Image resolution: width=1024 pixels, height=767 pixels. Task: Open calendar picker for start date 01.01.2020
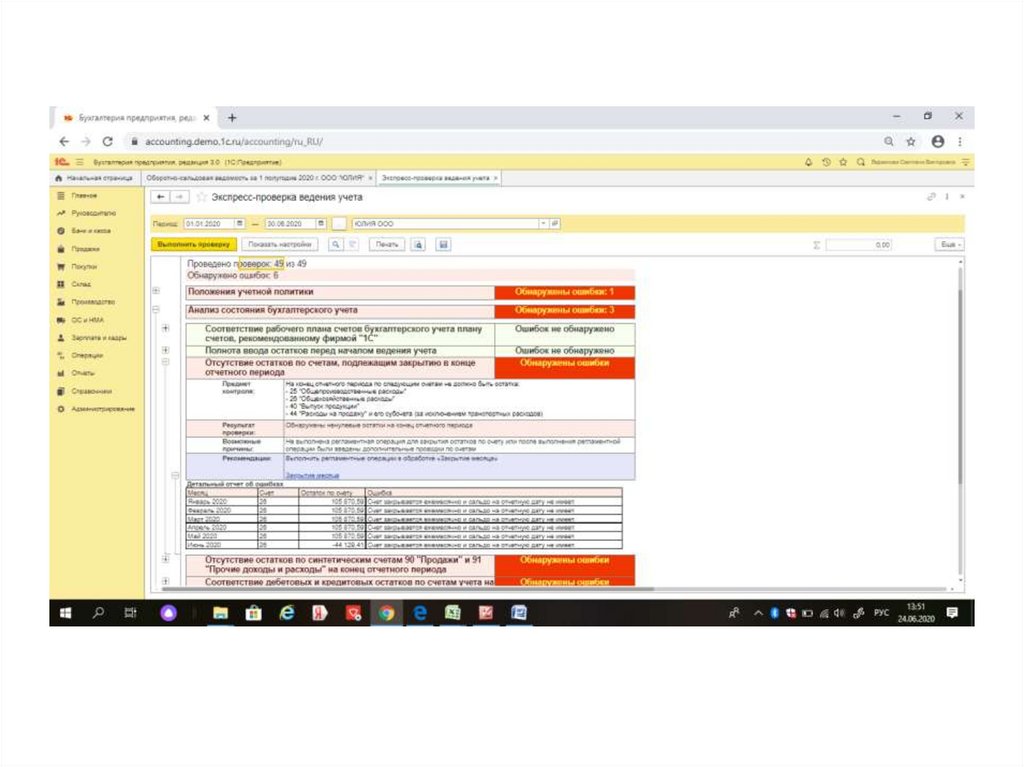240,223
